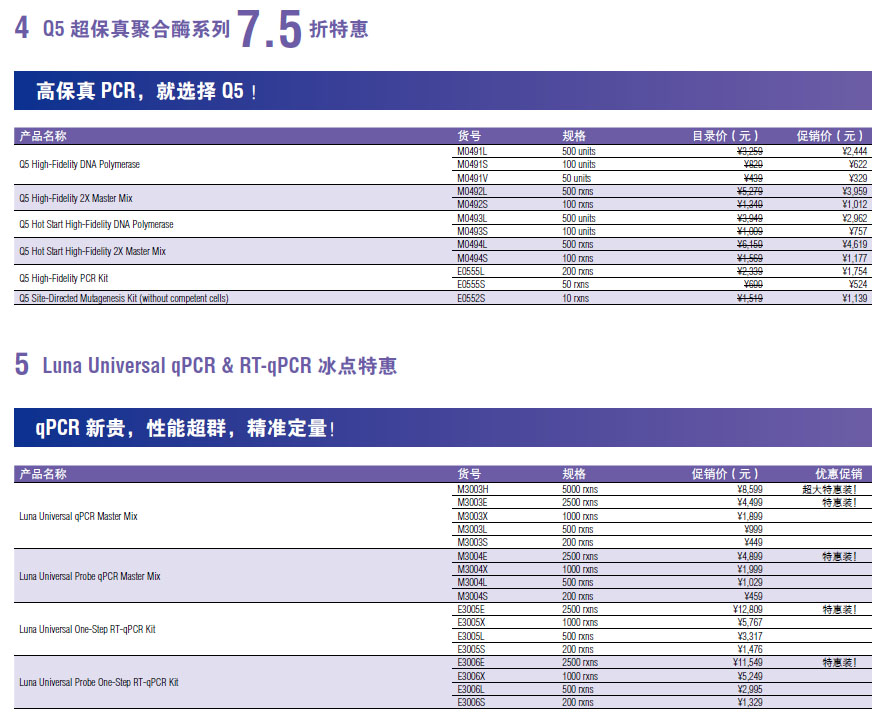Screen dimensions: 884x715
Task: Click the banner text 'qPCR 新贵，性能超群，精准定量'
Action: tap(181, 428)
